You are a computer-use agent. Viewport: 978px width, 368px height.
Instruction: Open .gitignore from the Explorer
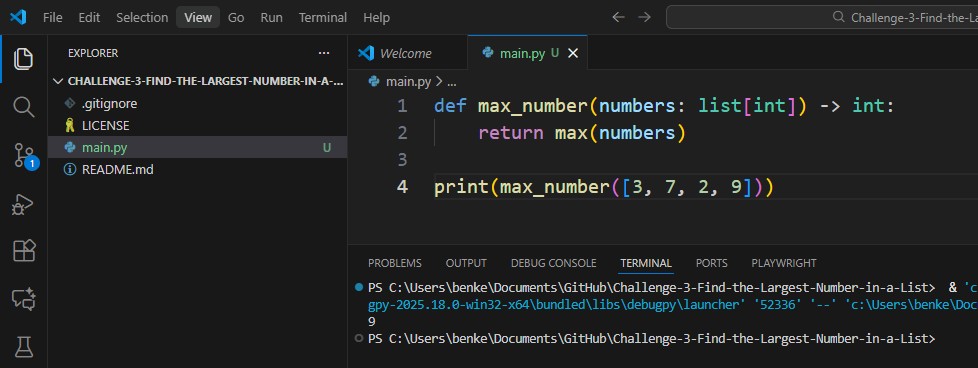pyautogui.click(x=198, y=104)
